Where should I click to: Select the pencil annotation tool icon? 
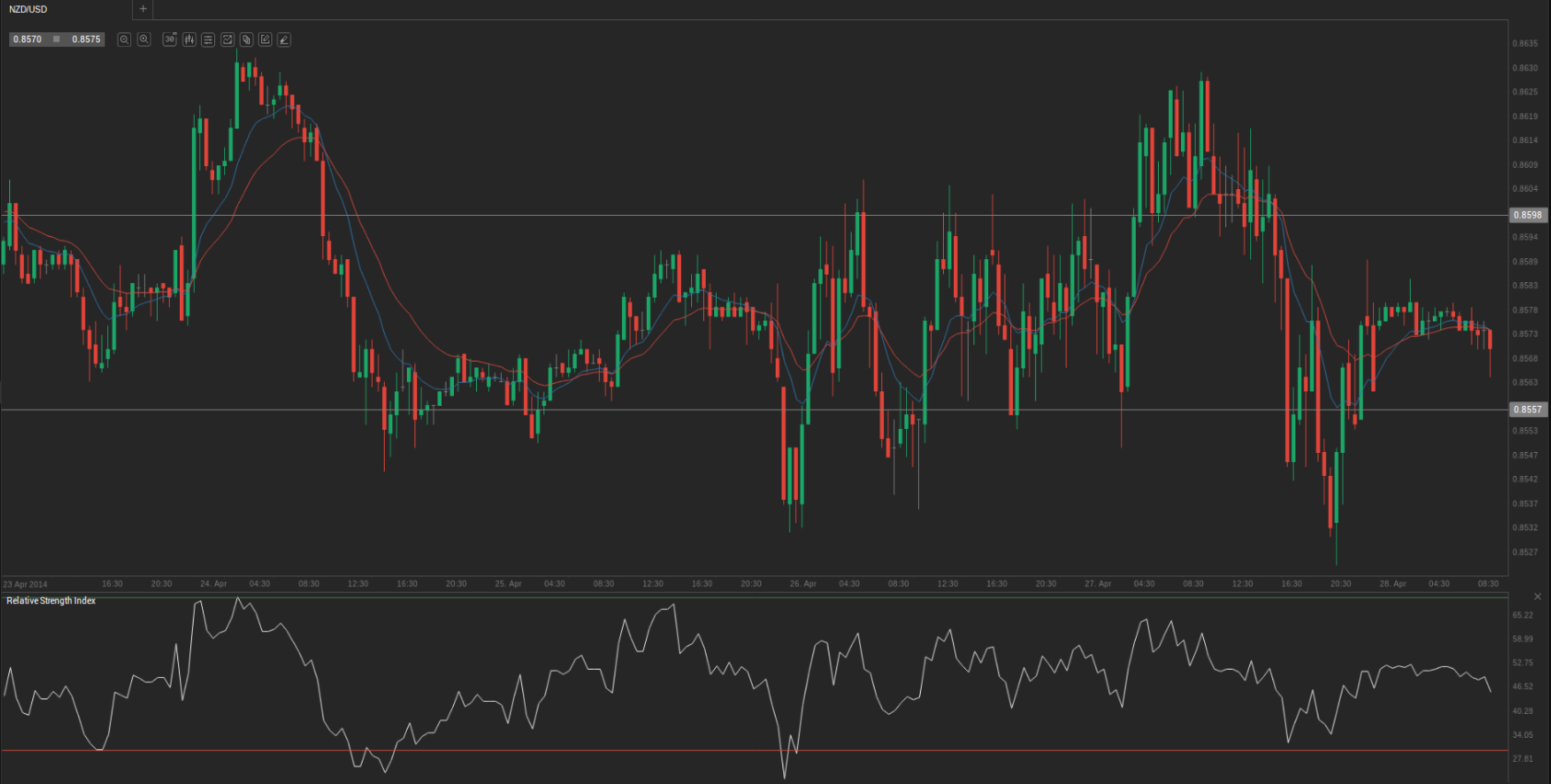(x=284, y=40)
